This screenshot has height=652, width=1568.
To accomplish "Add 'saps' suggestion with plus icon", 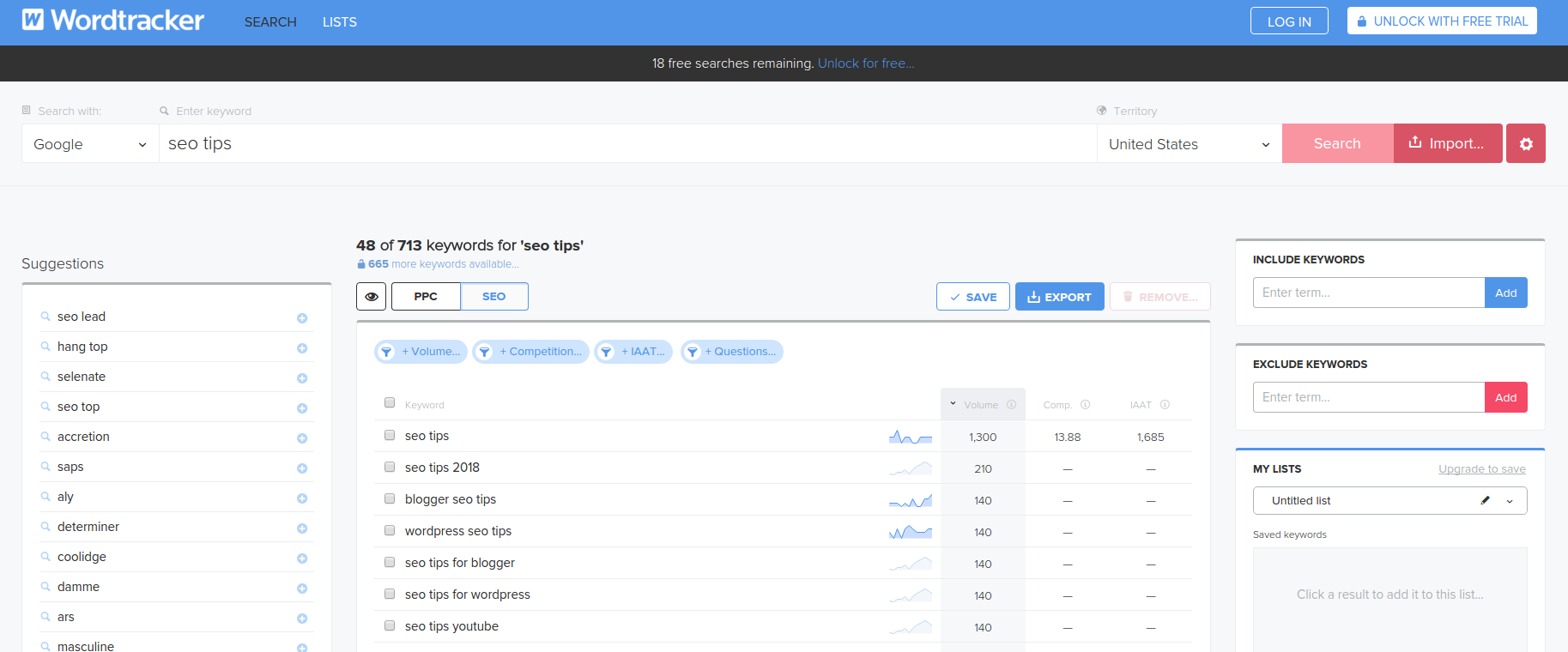I will tap(302, 468).
